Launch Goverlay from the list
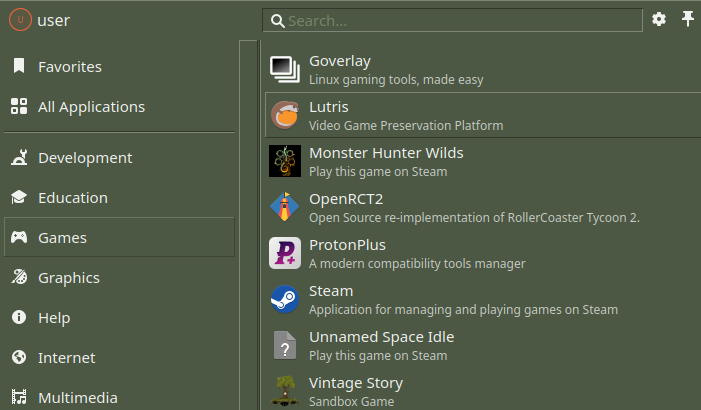701x410 pixels. [483, 69]
